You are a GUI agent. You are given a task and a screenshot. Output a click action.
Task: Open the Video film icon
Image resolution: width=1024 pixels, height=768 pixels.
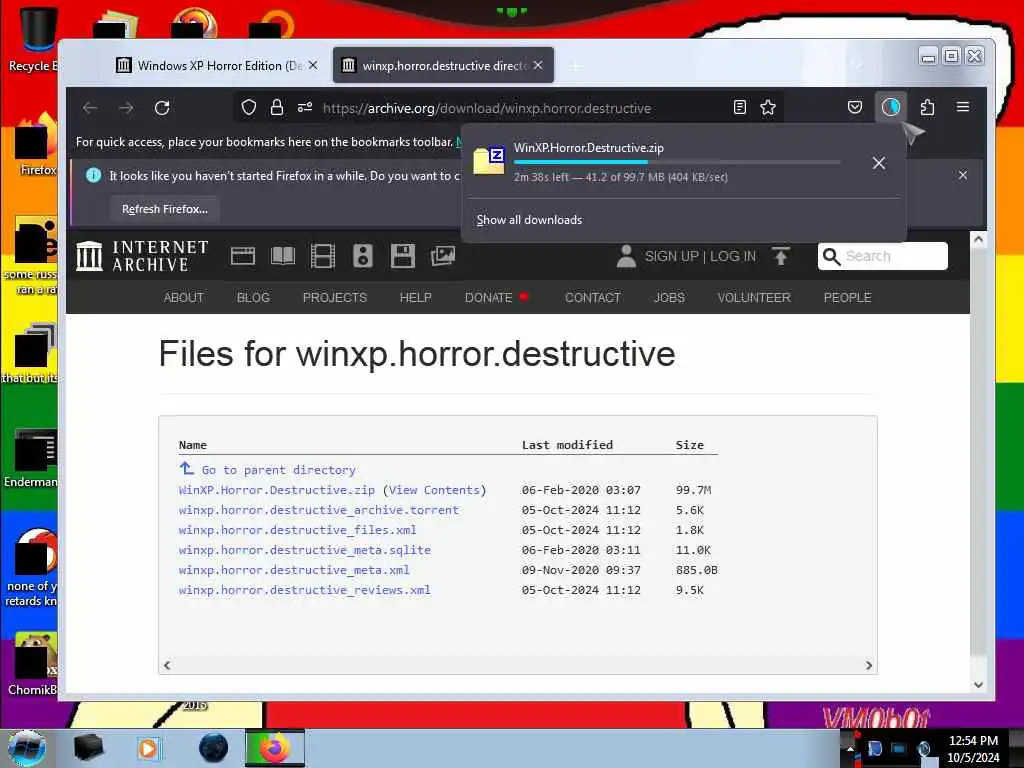tap(323, 255)
